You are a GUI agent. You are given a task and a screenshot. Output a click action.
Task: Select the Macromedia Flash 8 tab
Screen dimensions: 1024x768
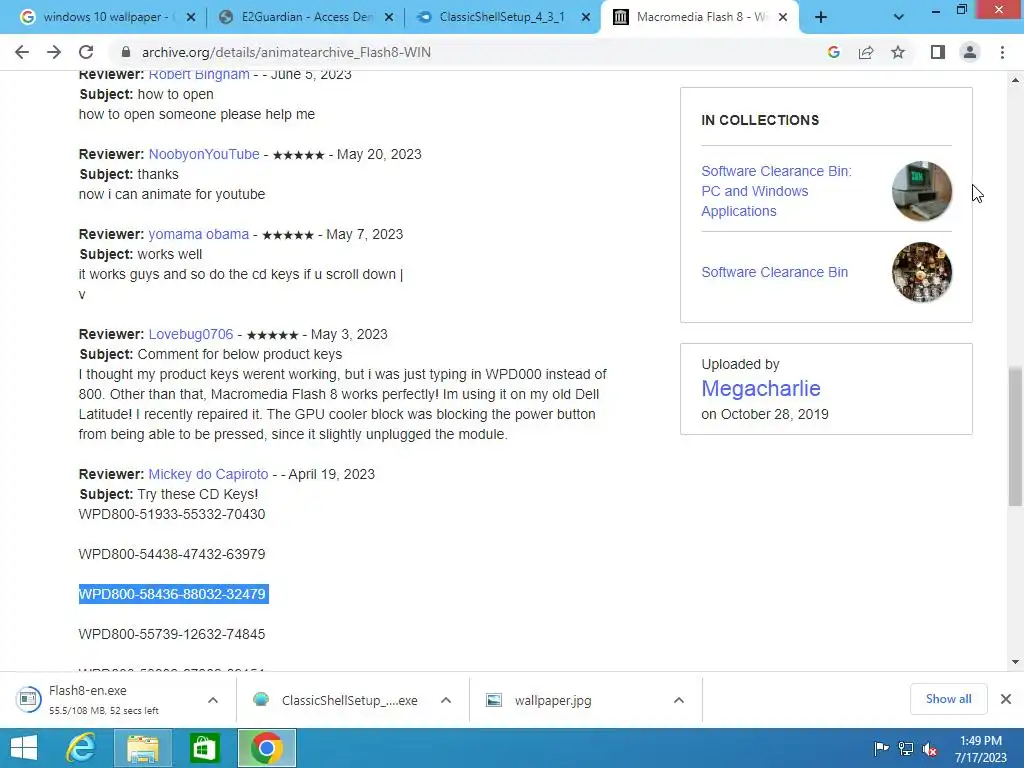[x=701, y=17]
